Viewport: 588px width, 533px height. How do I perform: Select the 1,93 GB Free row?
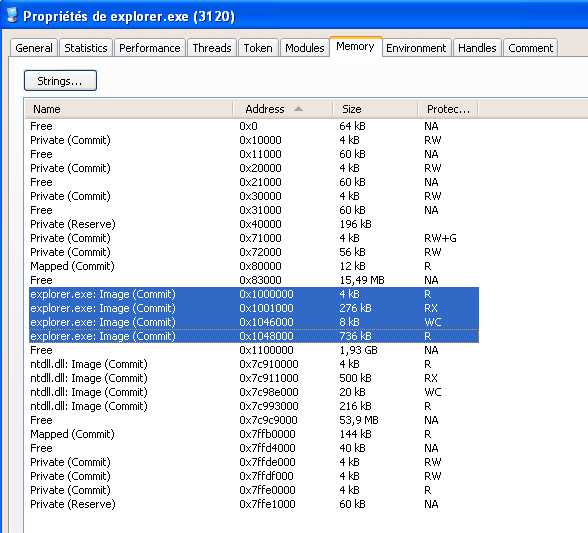pyautogui.click(x=254, y=350)
